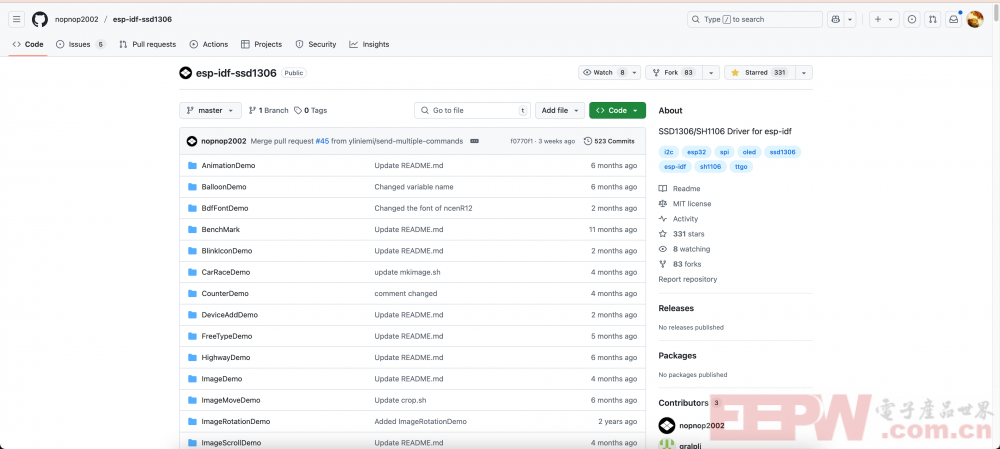Open the green Code dropdown

point(617,110)
